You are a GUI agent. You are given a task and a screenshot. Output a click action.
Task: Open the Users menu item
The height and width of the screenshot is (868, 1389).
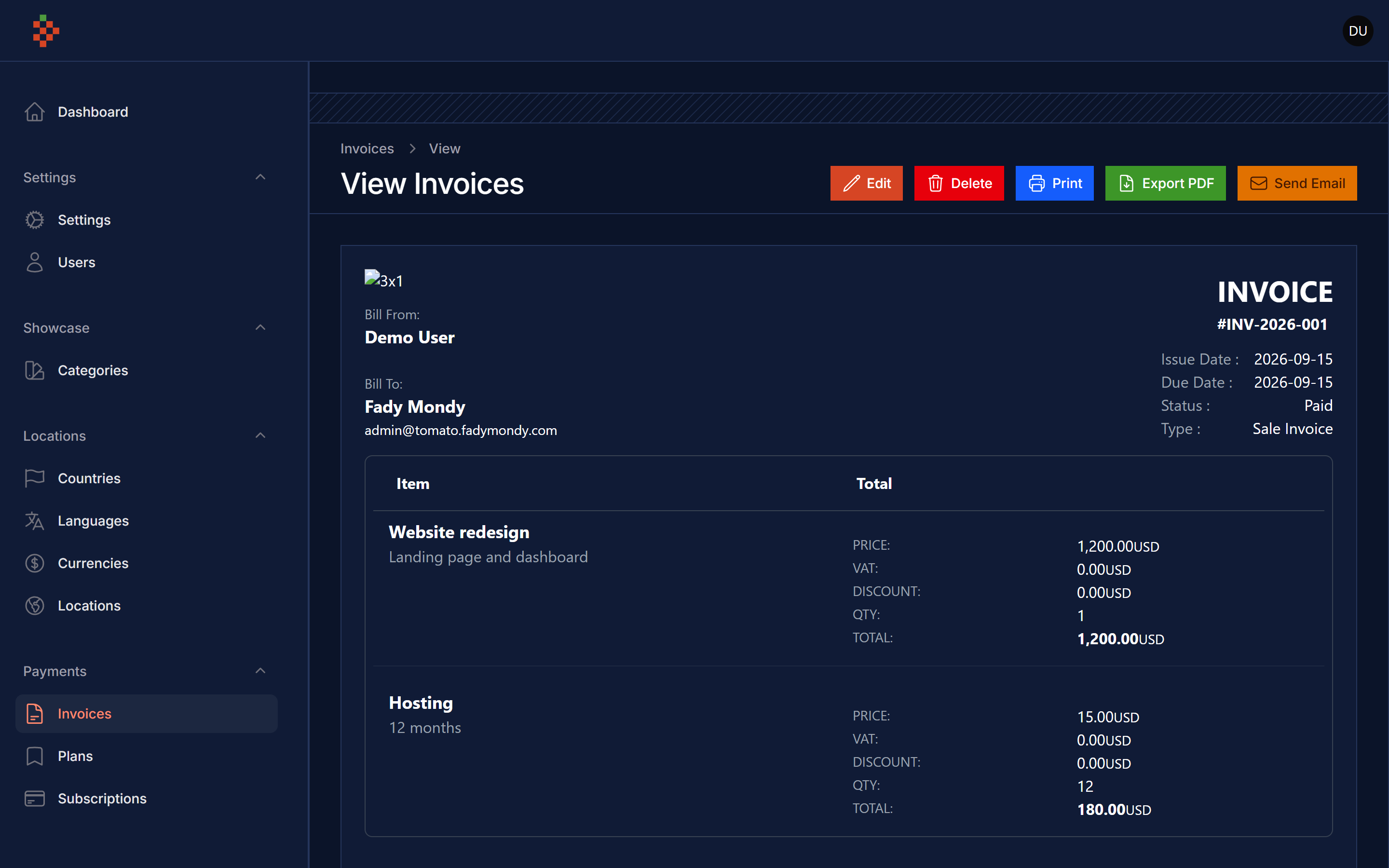tap(146, 262)
